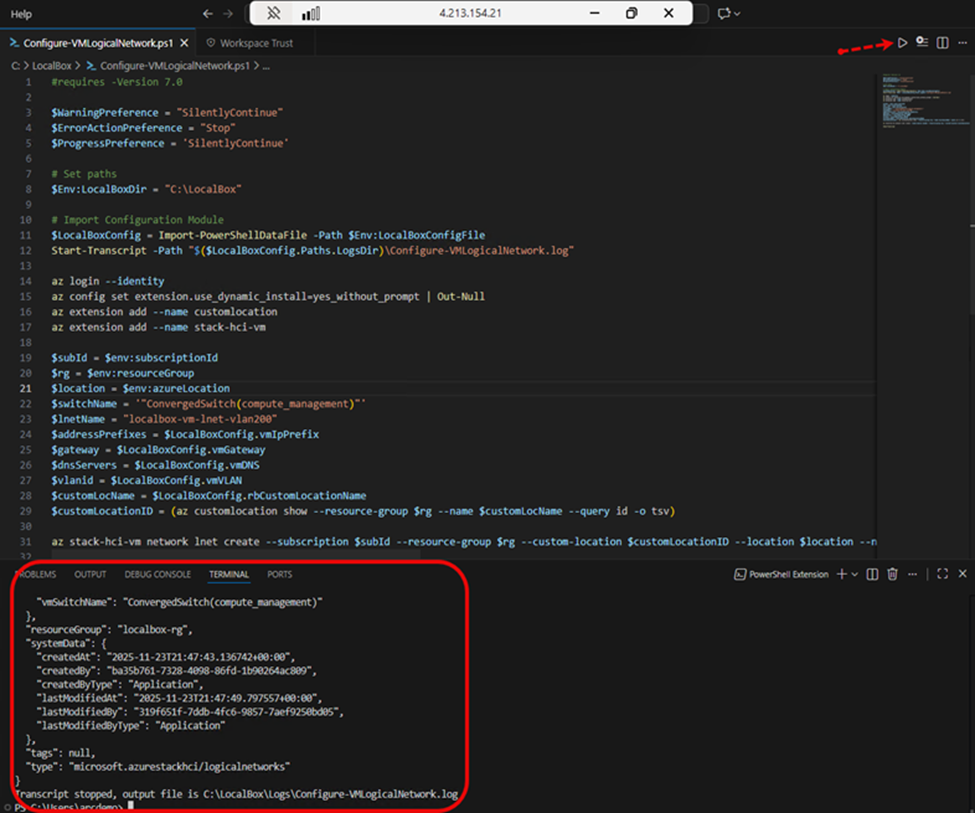Click the 'Start-Transcript' line in the editor
Screen dimensions: 975x813
click(312, 251)
